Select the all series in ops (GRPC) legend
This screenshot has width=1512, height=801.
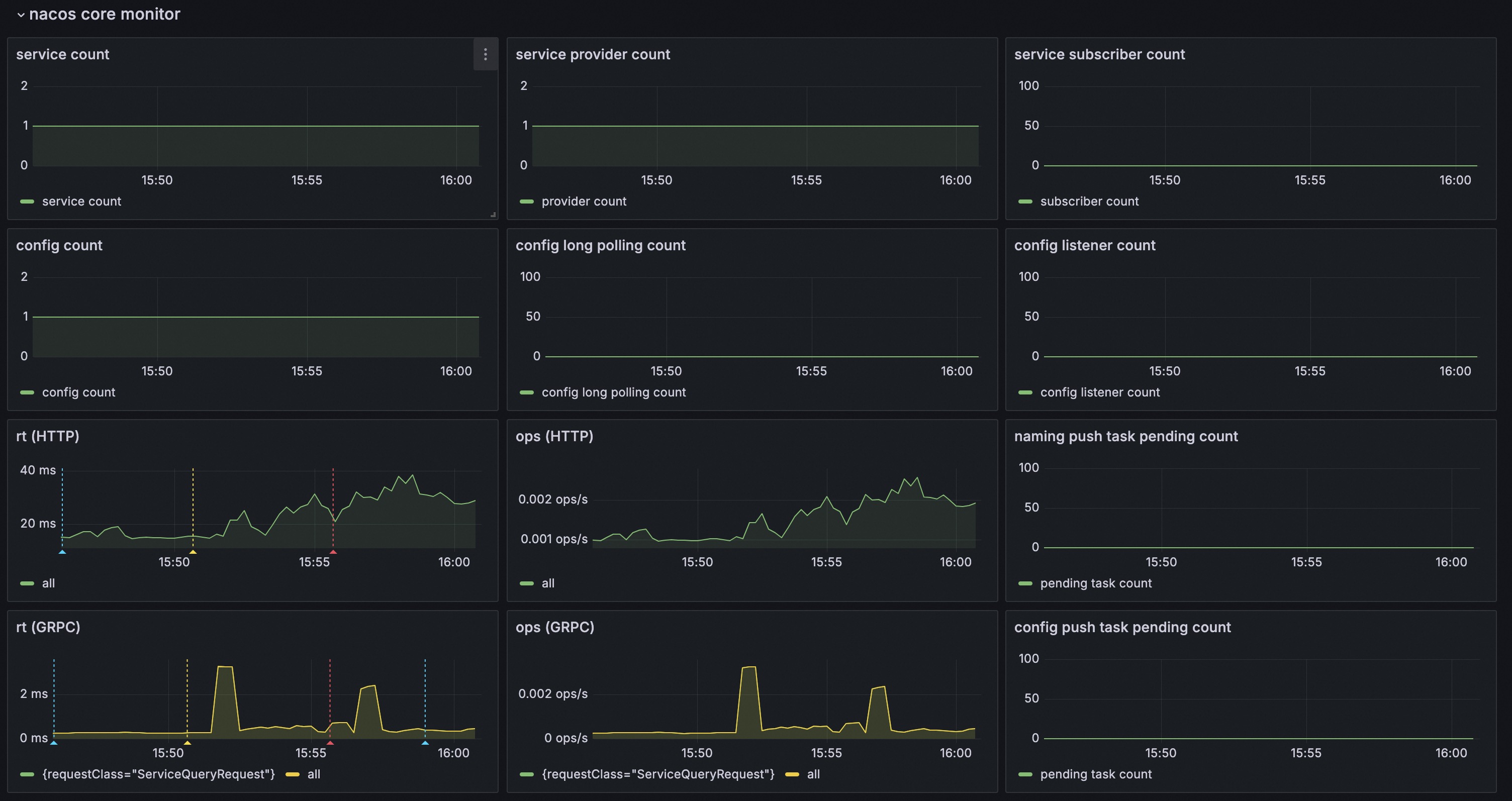(813, 774)
